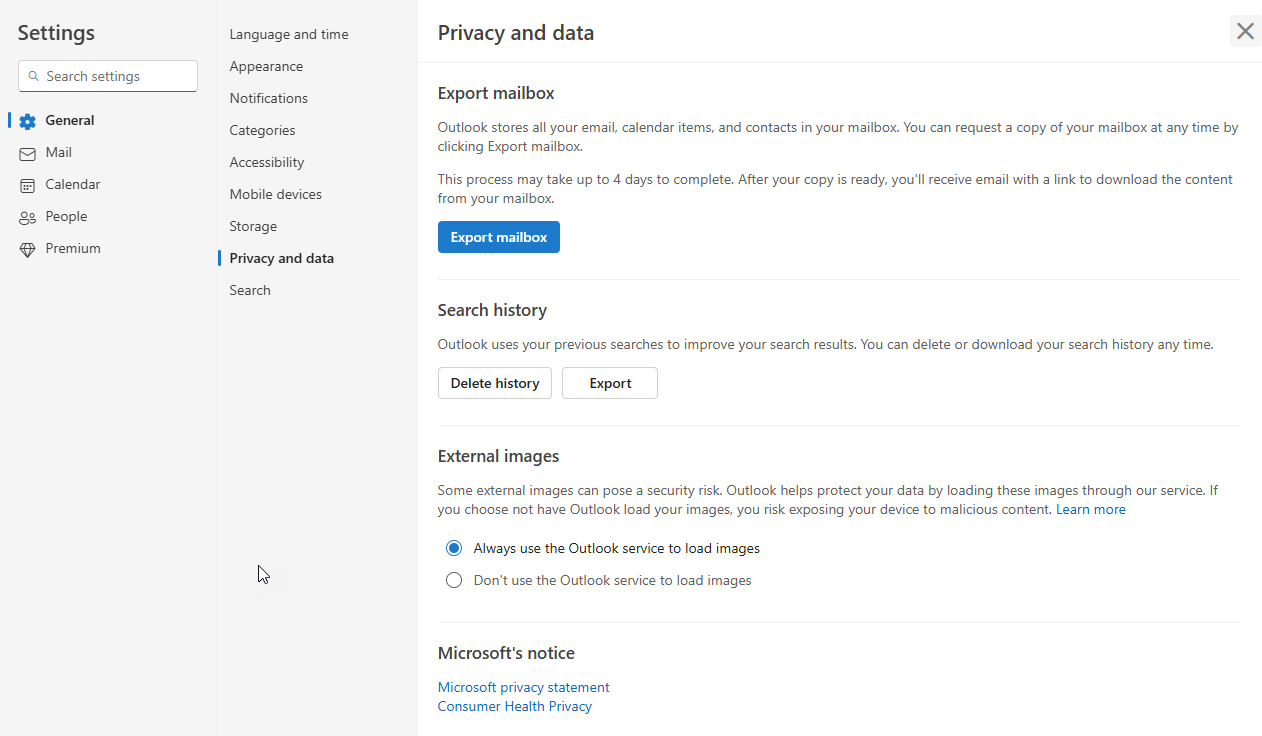
Task: Select the General label in sidebar
Action: 70,120
